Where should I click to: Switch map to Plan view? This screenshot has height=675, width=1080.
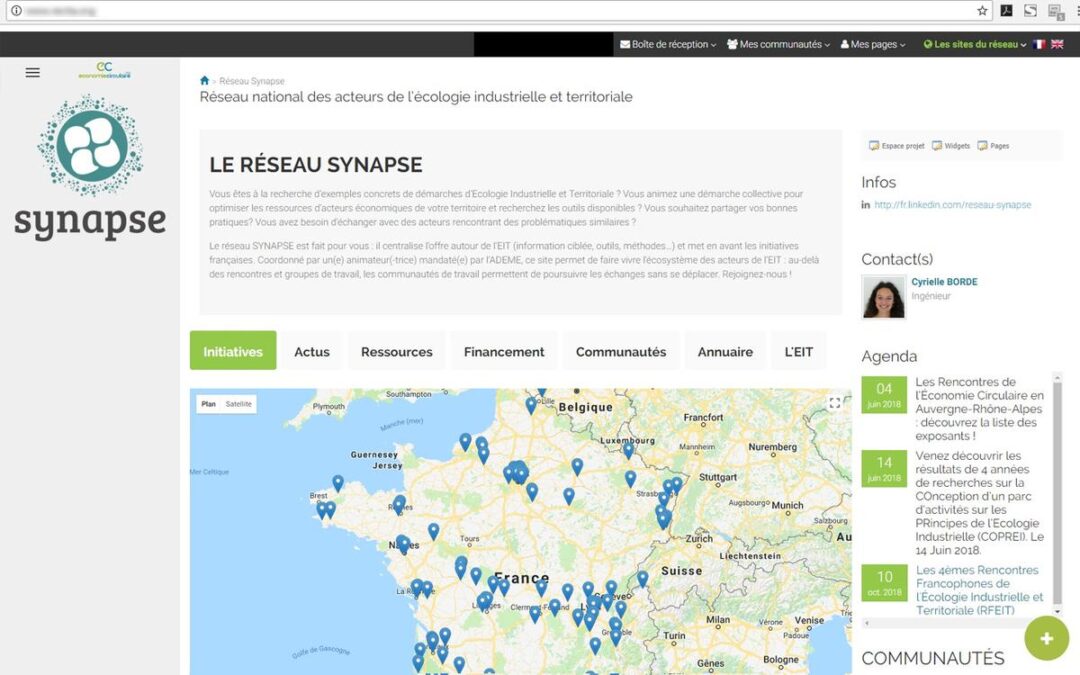[209, 404]
